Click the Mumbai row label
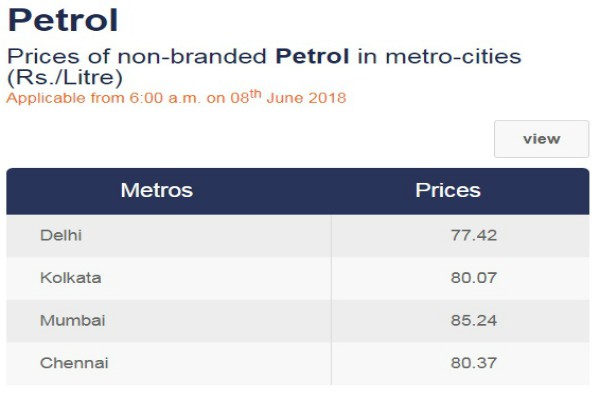The height and width of the screenshot is (400, 600). click(x=73, y=320)
